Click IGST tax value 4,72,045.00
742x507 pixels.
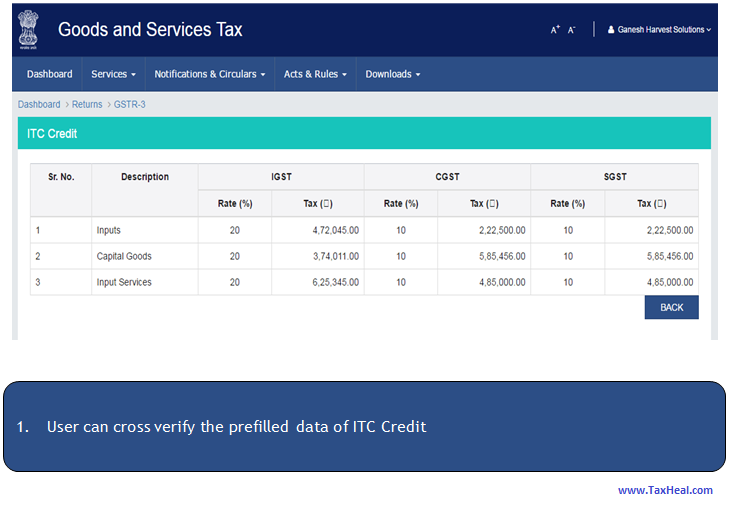[331, 231]
